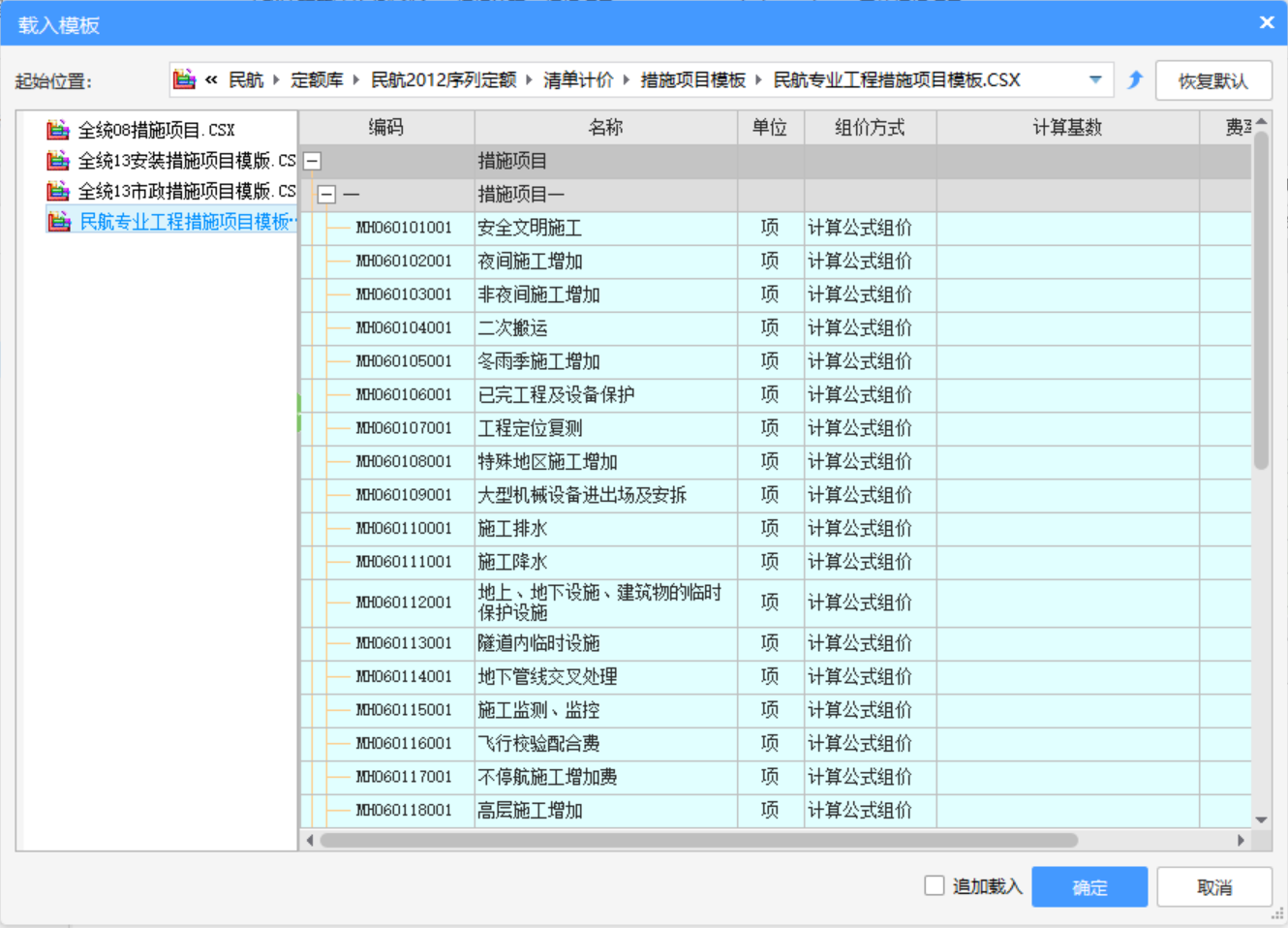Enable the 追加载入 checkbox
The image size is (1288, 928).
coord(935,885)
